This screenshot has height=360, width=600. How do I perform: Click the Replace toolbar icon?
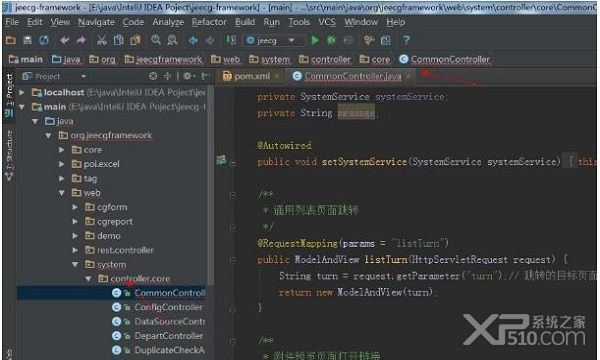(x=172, y=40)
